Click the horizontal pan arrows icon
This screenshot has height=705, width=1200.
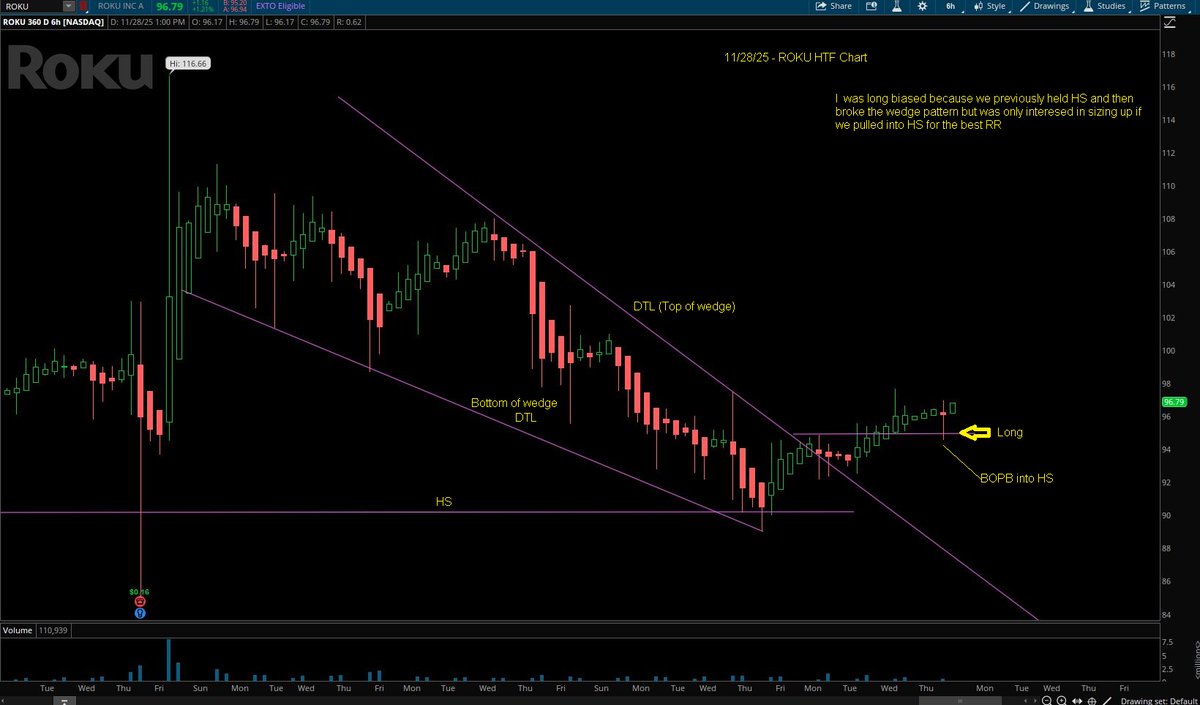pos(1077,701)
